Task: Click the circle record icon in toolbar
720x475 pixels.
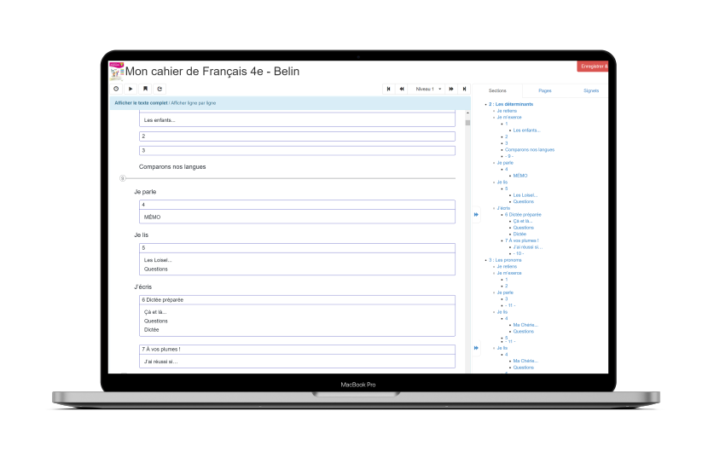Action: 116,89
